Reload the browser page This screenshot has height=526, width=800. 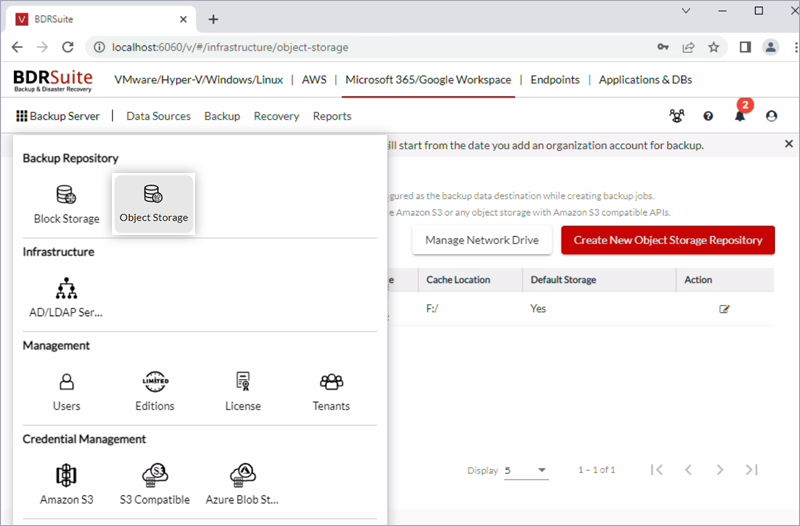[x=68, y=47]
